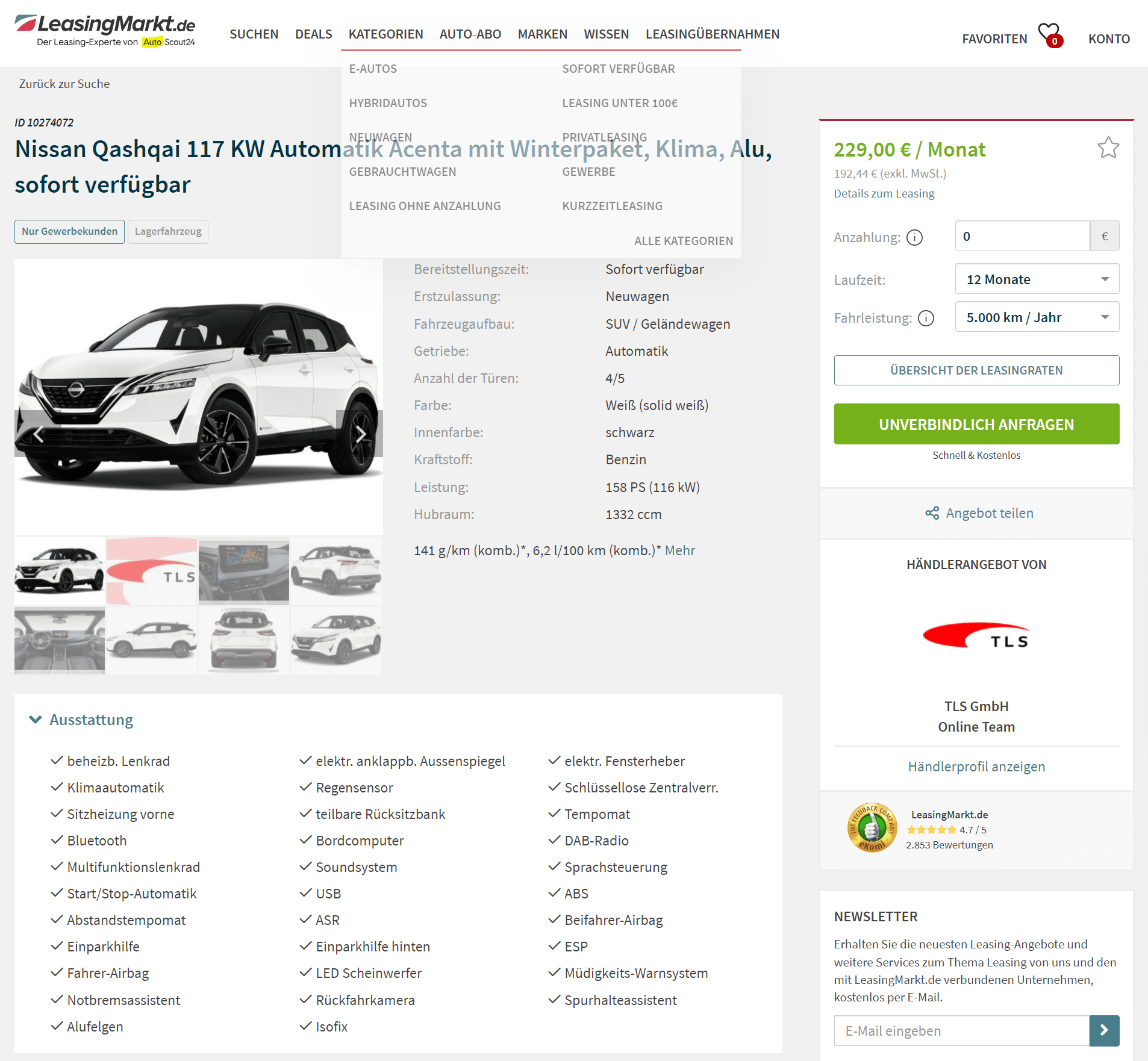Click UNVERBINDLICH ANFRAGEN button

click(x=976, y=424)
